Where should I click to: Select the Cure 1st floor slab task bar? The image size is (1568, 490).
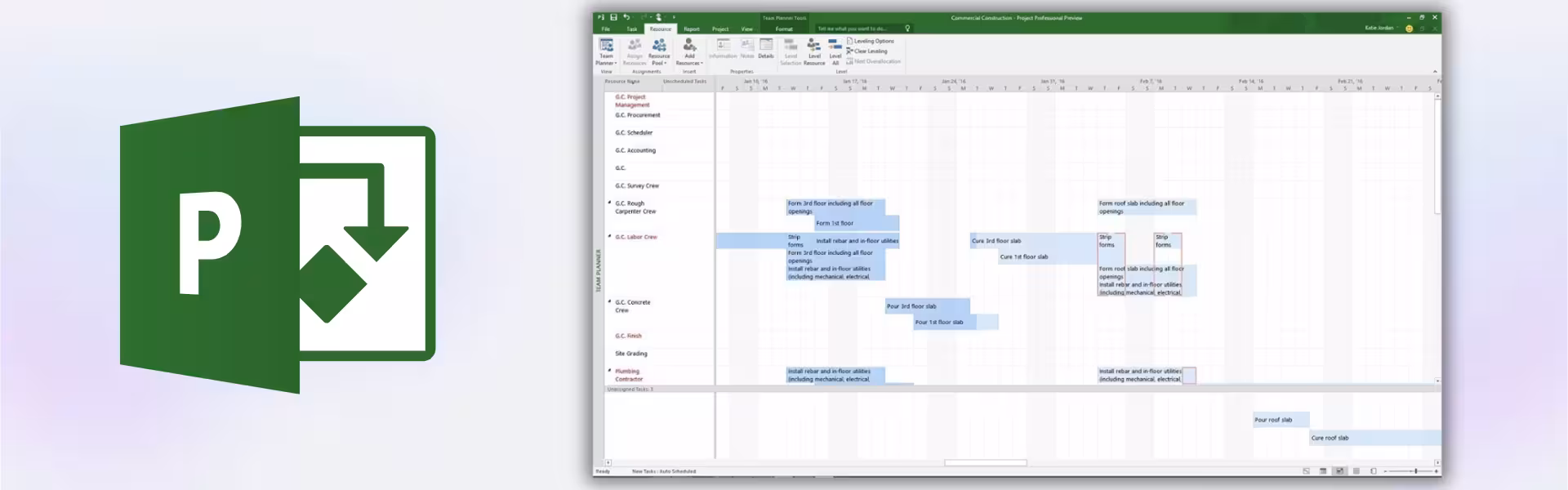tap(1048, 257)
